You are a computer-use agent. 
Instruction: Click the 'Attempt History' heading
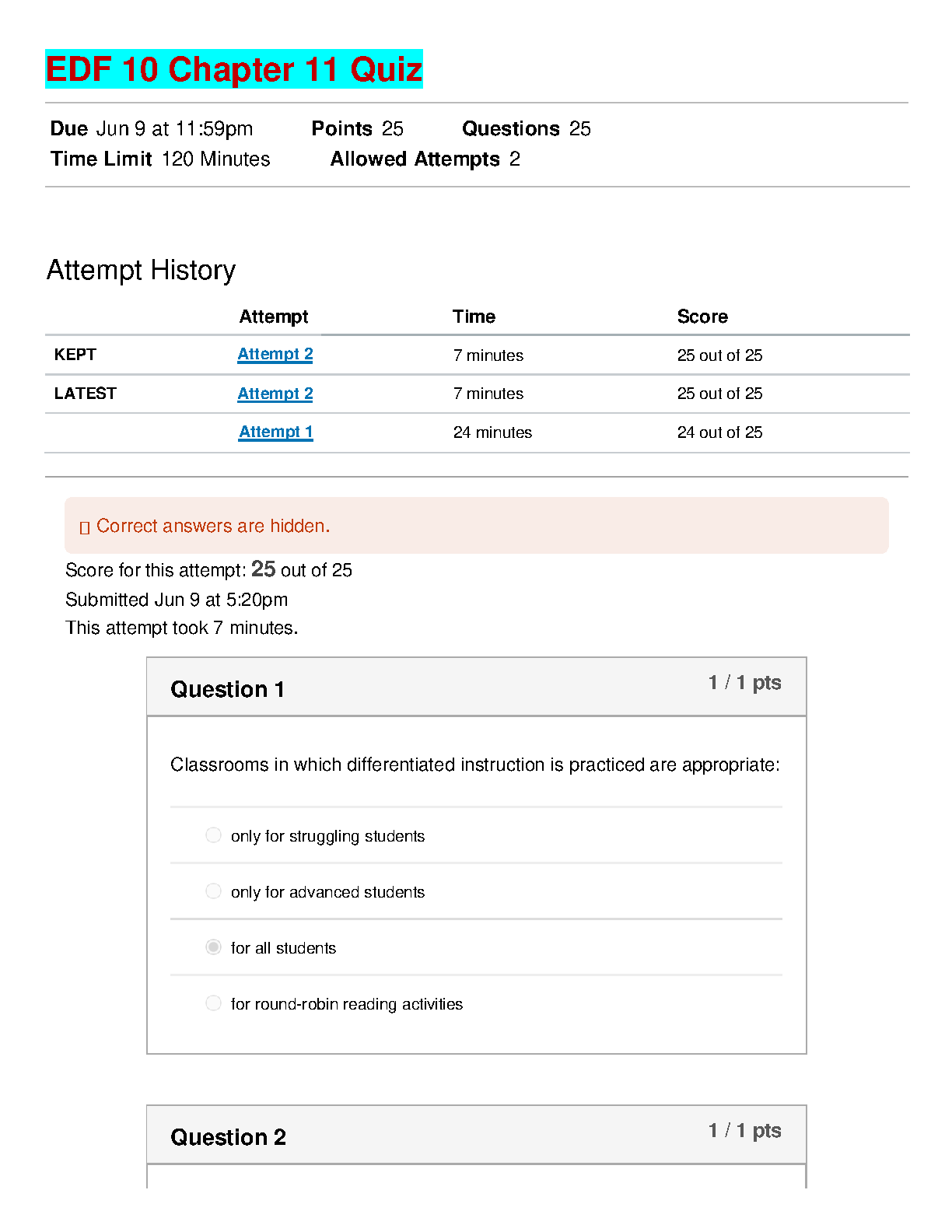tap(141, 271)
